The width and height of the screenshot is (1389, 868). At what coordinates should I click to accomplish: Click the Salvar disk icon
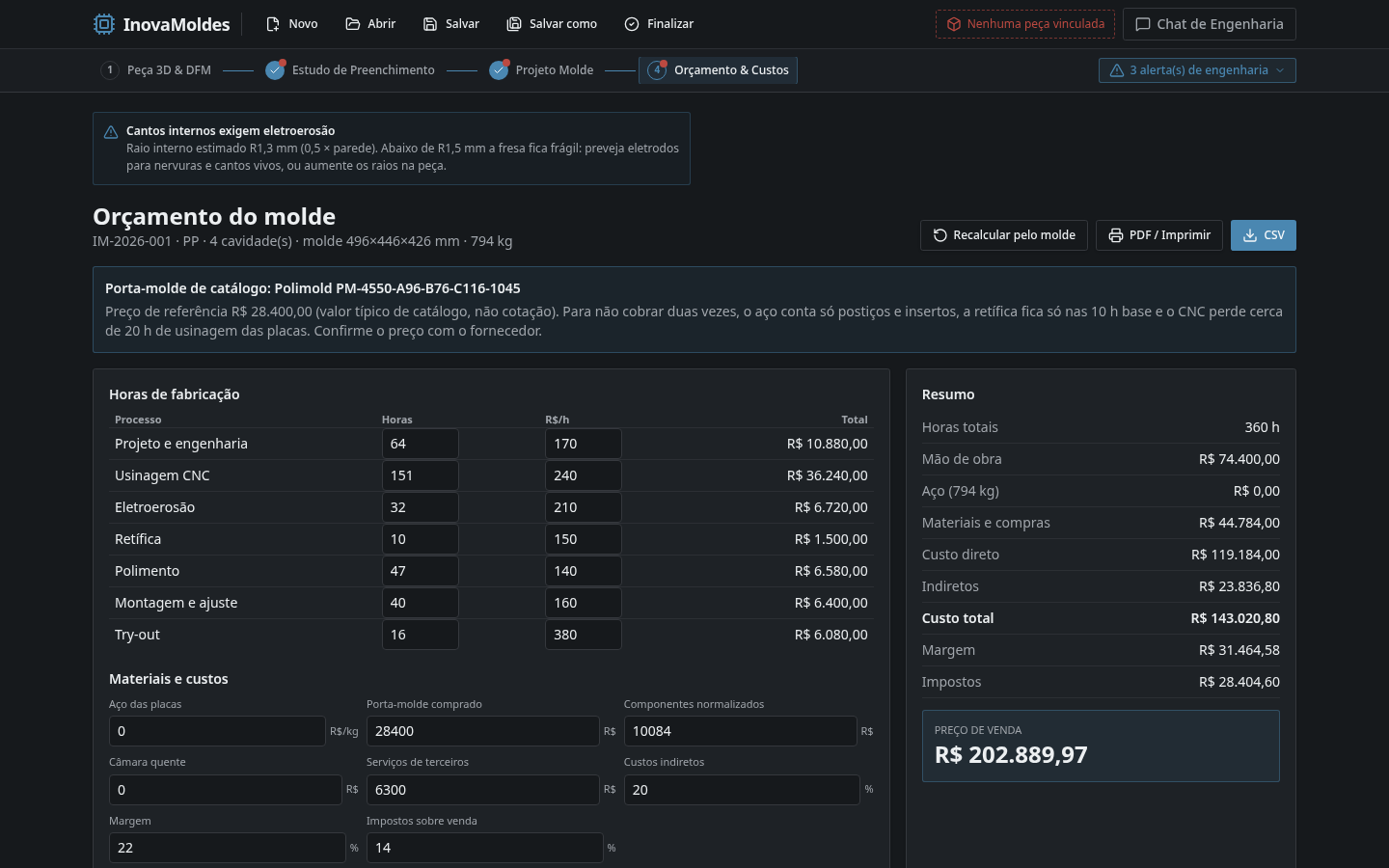(x=430, y=24)
